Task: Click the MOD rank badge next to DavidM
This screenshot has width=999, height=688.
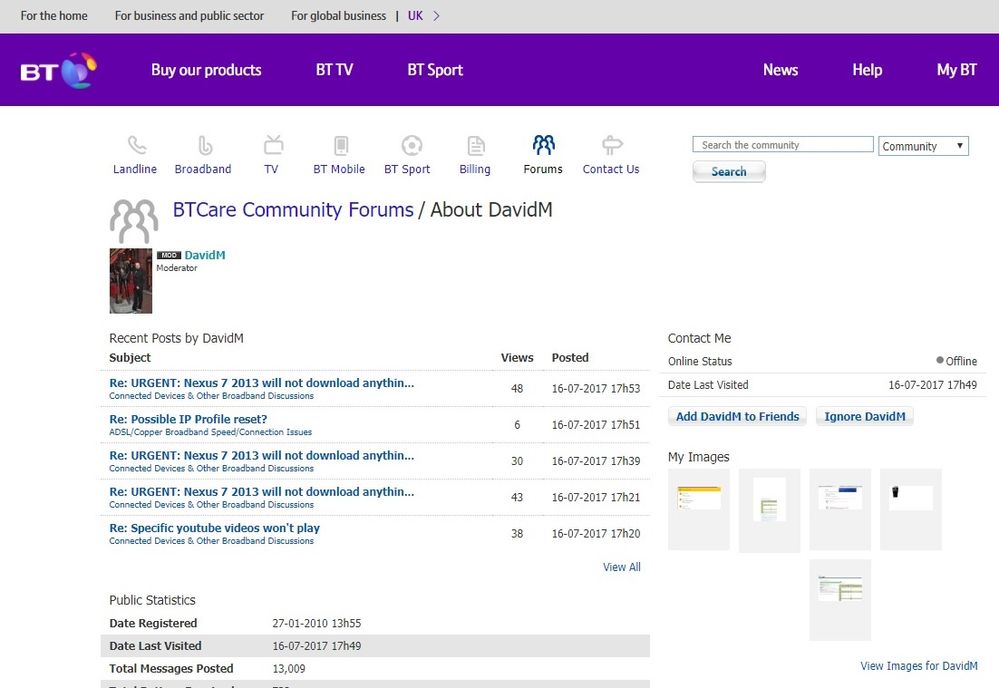Action: [169, 255]
